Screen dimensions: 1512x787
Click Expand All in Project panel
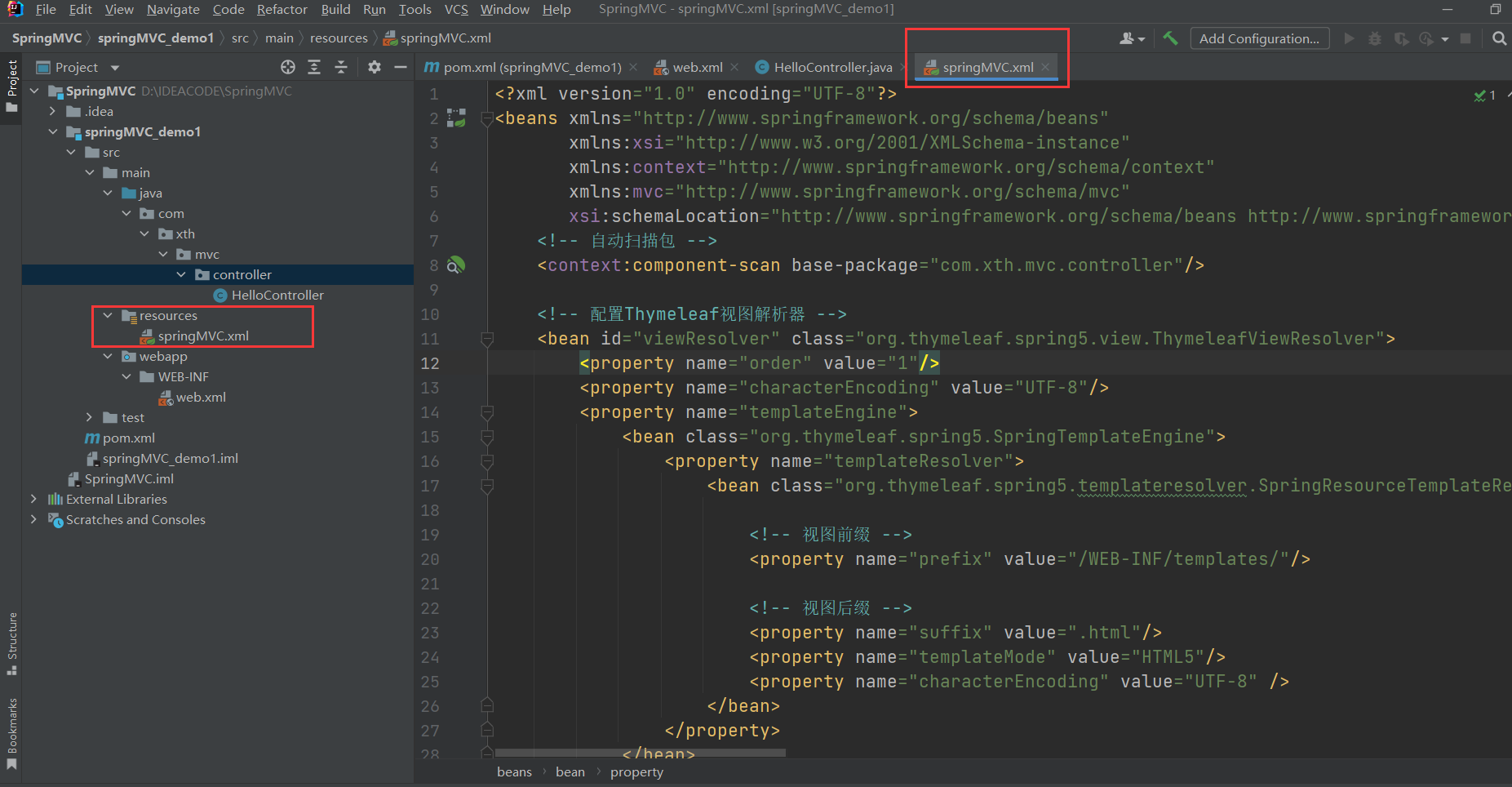pos(314,67)
